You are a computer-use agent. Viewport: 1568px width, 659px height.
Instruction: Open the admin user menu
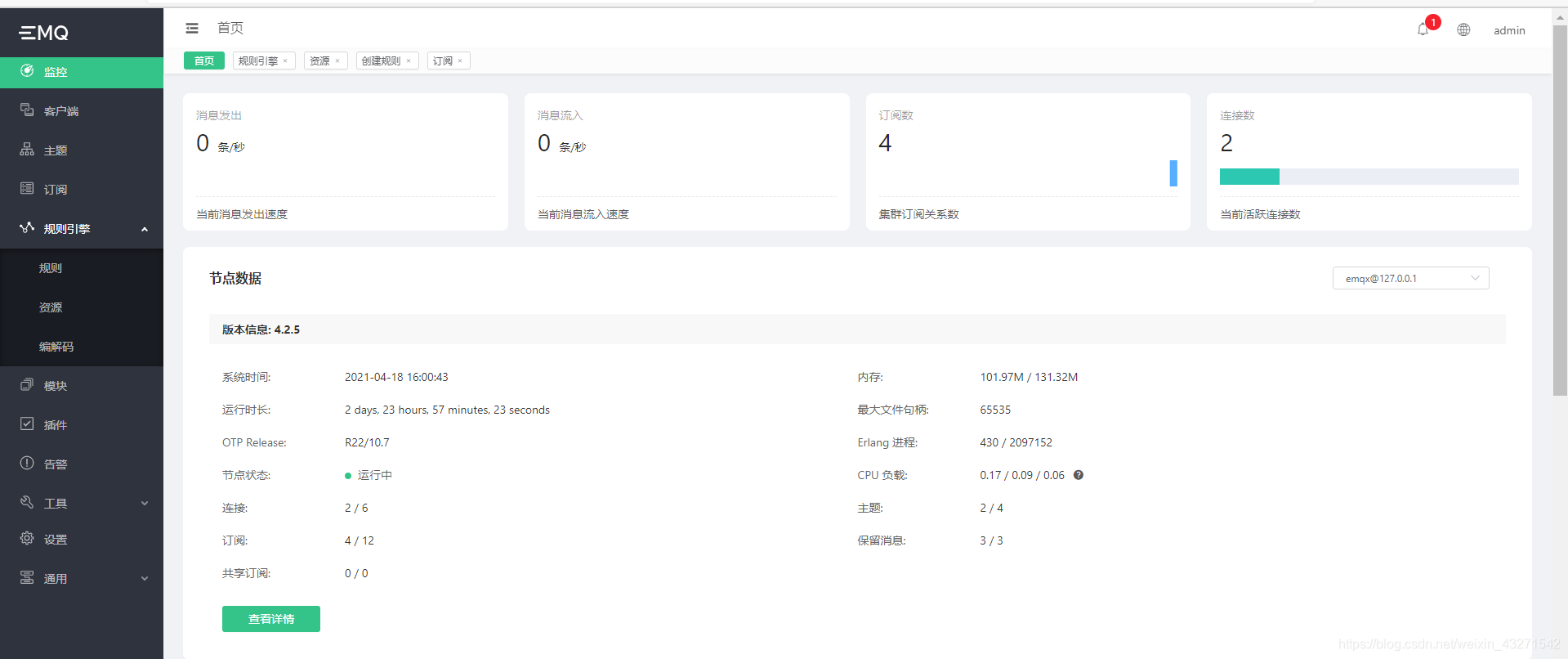1509,30
